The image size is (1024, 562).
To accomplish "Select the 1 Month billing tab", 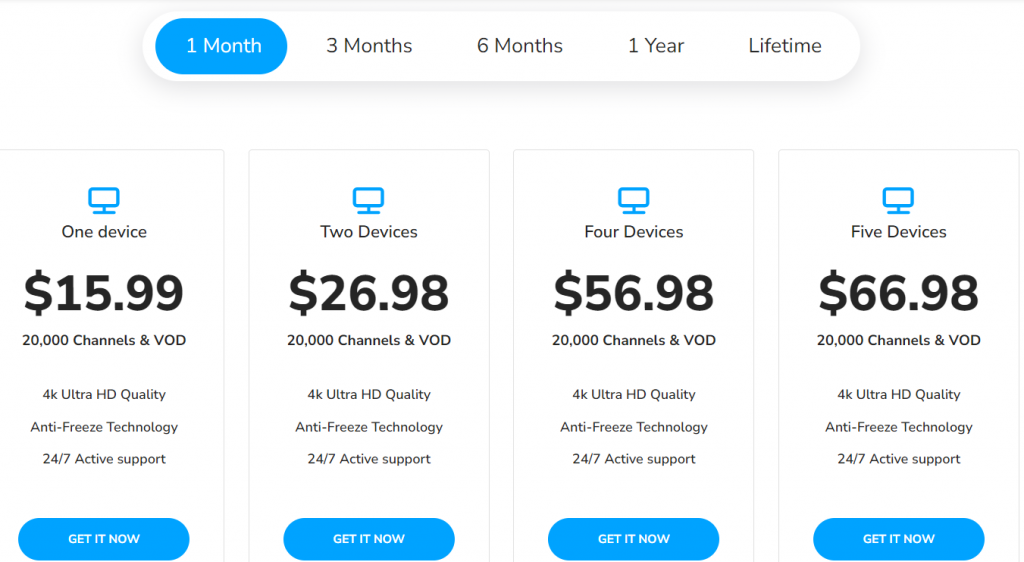I will pos(221,46).
